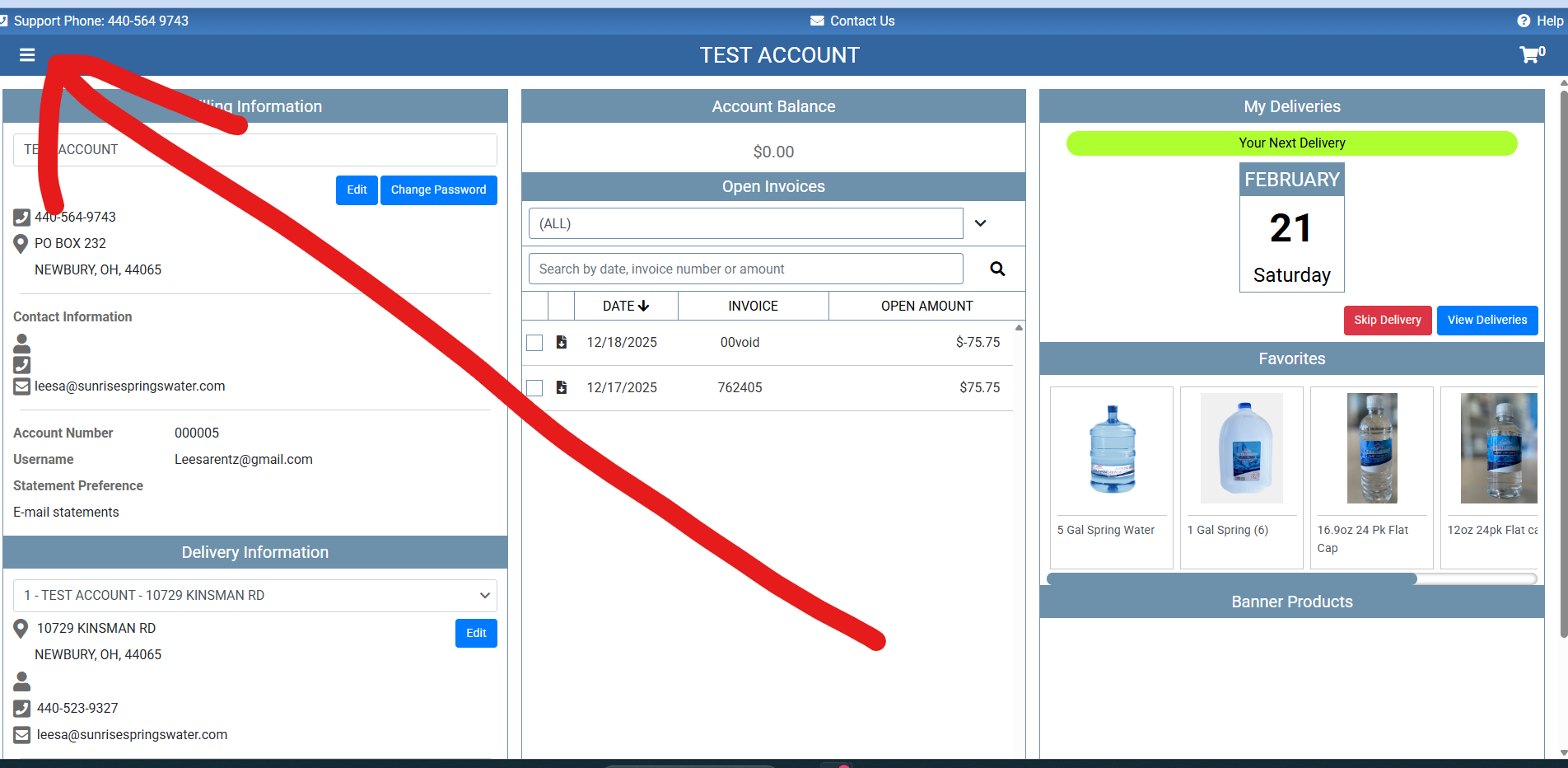This screenshot has width=1568, height=768.
Task: Expand the (ALL) invoices filter dropdown
Action: pyautogui.click(x=980, y=223)
